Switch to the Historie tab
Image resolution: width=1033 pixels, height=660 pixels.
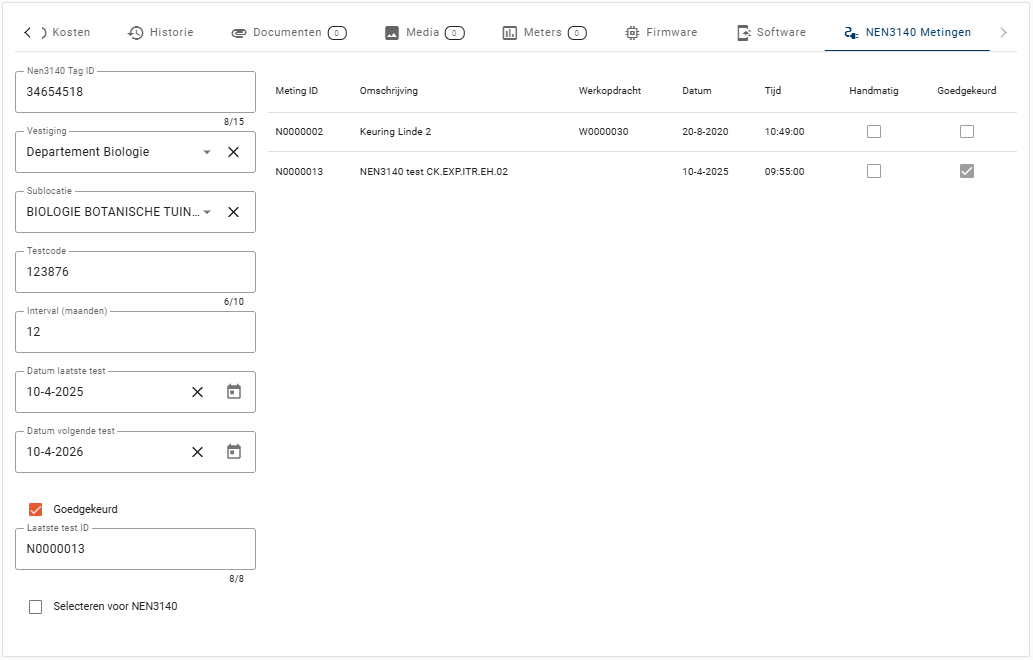pyautogui.click(x=161, y=33)
